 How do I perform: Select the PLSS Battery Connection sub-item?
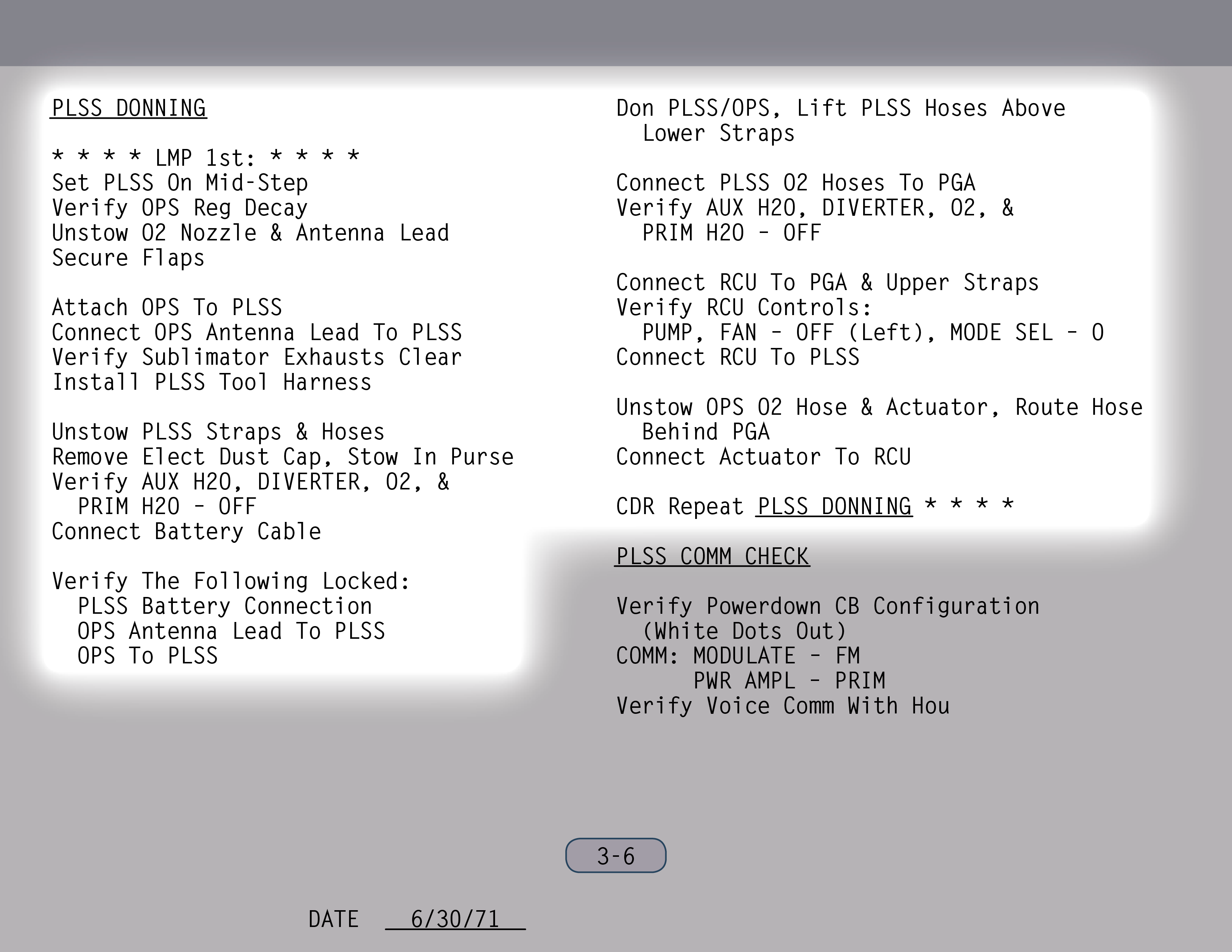tap(224, 606)
